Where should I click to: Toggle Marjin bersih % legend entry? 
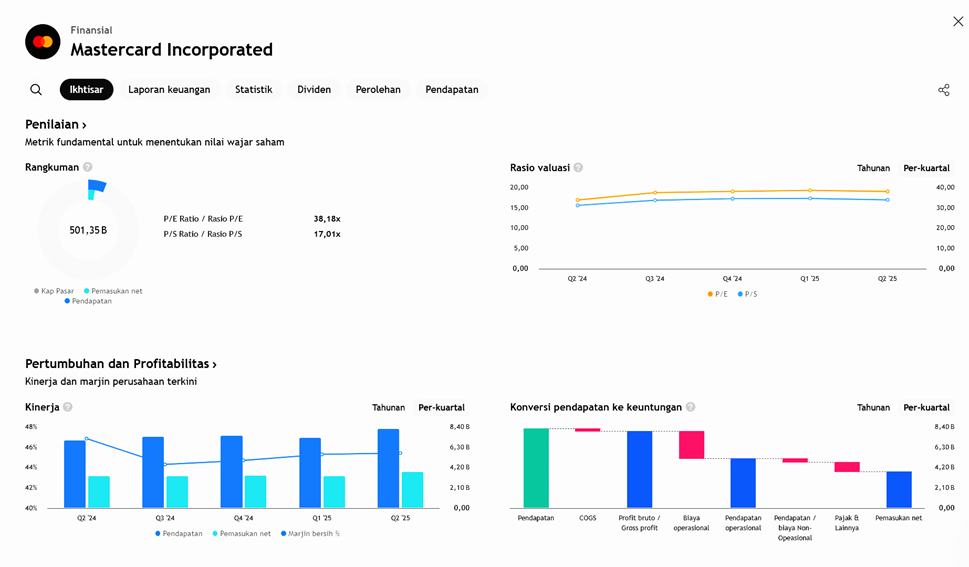pos(310,534)
